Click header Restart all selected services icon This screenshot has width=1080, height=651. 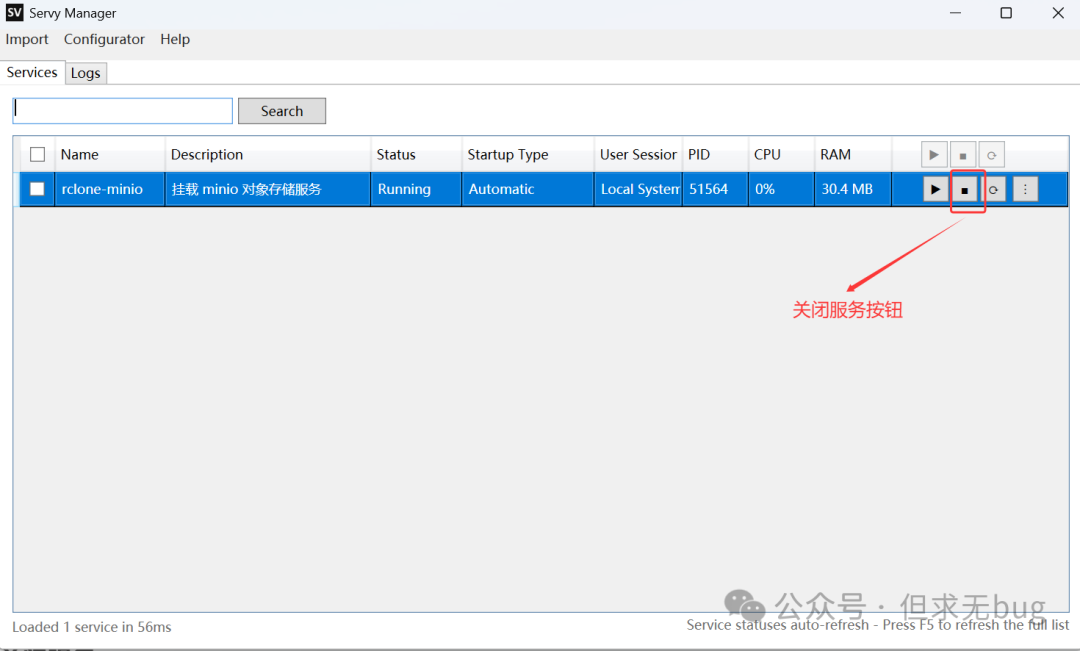991,155
